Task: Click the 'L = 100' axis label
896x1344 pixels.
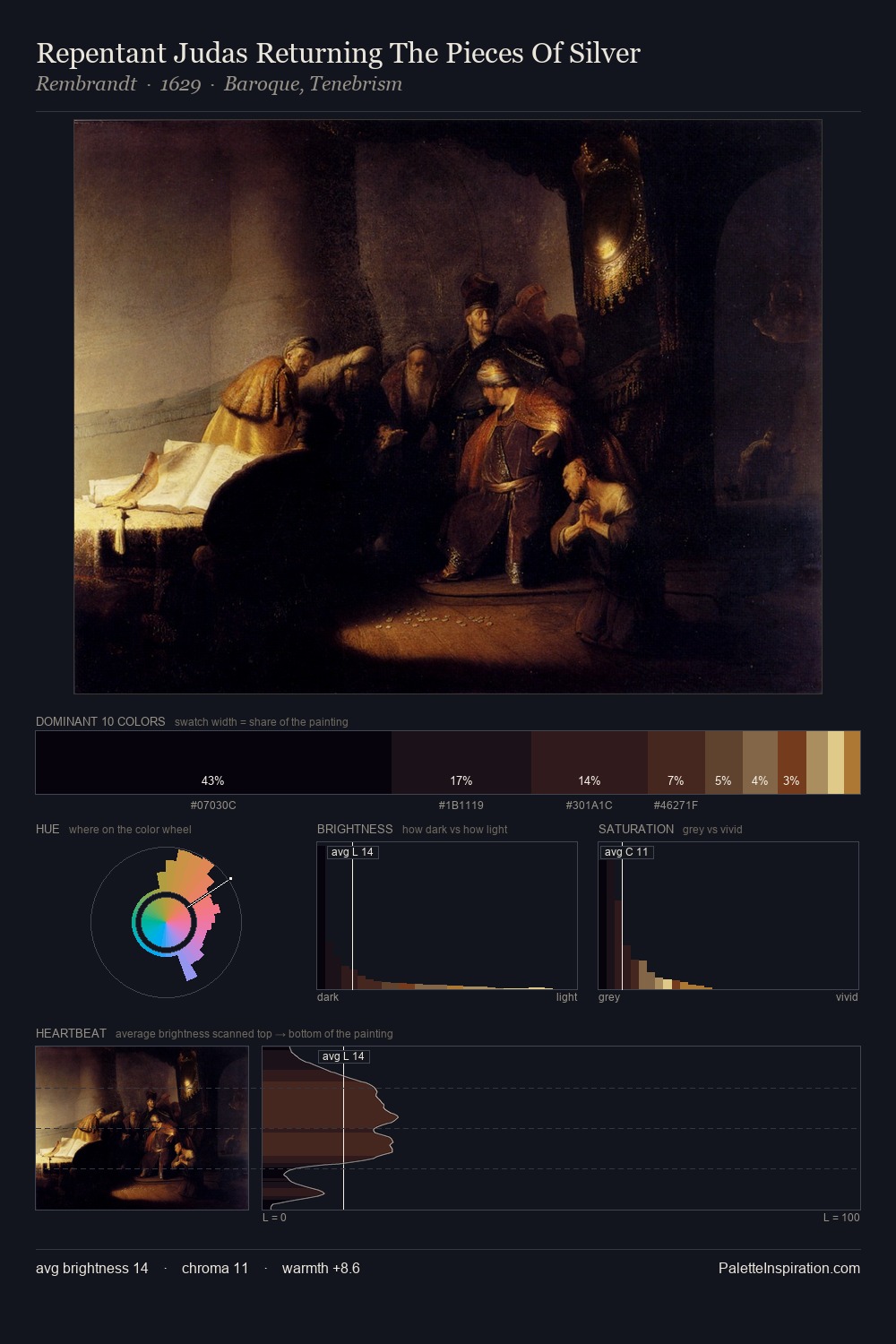Action: click(x=841, y=1218)
